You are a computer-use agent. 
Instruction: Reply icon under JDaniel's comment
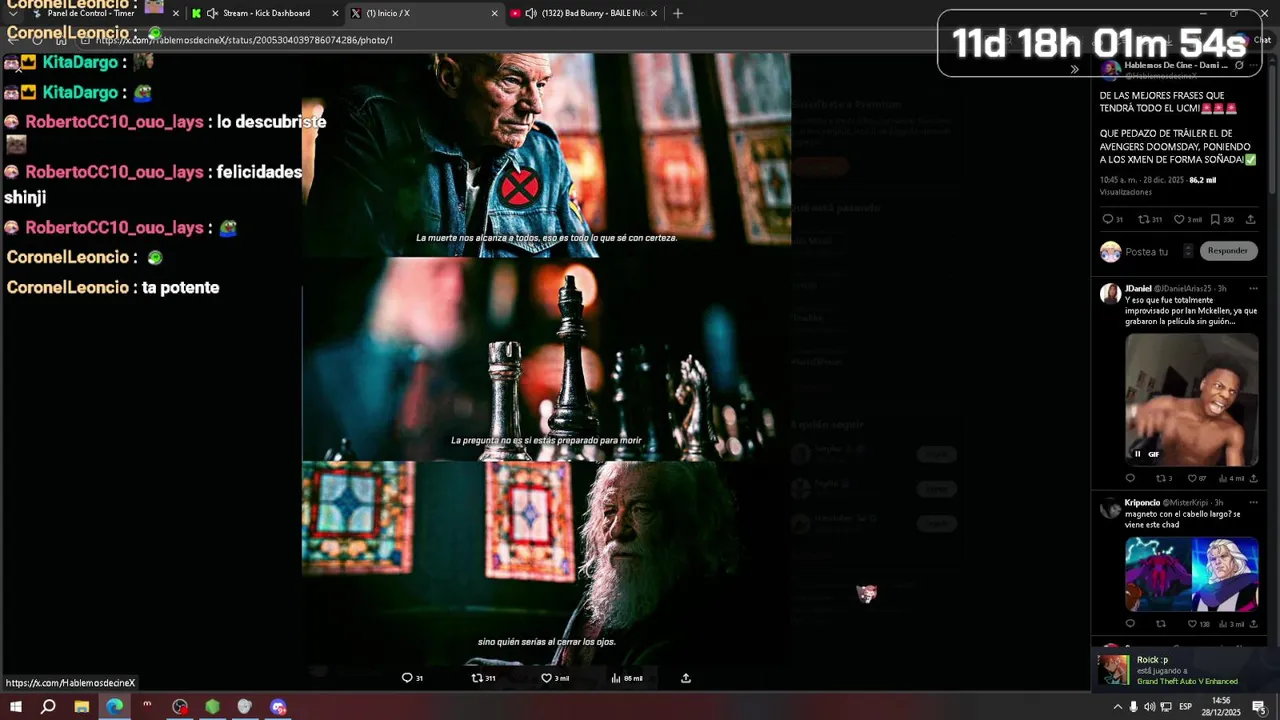1130,478
